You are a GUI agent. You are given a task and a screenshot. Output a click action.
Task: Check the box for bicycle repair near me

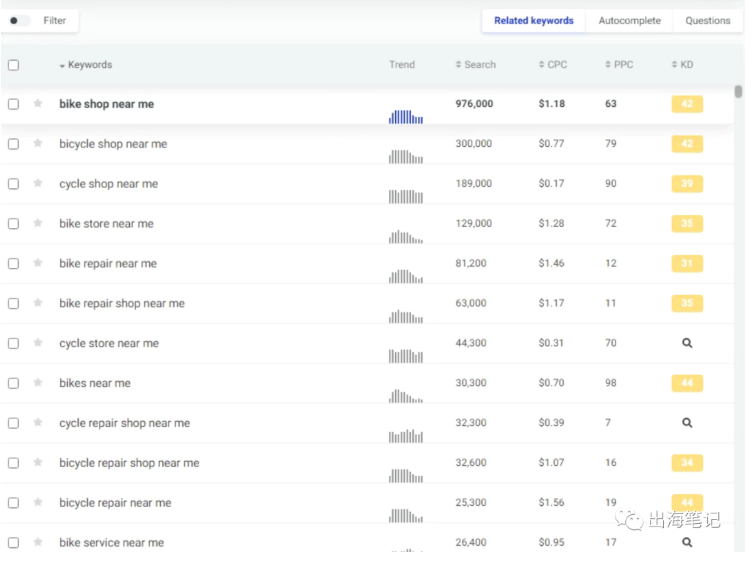pos(13,502)
